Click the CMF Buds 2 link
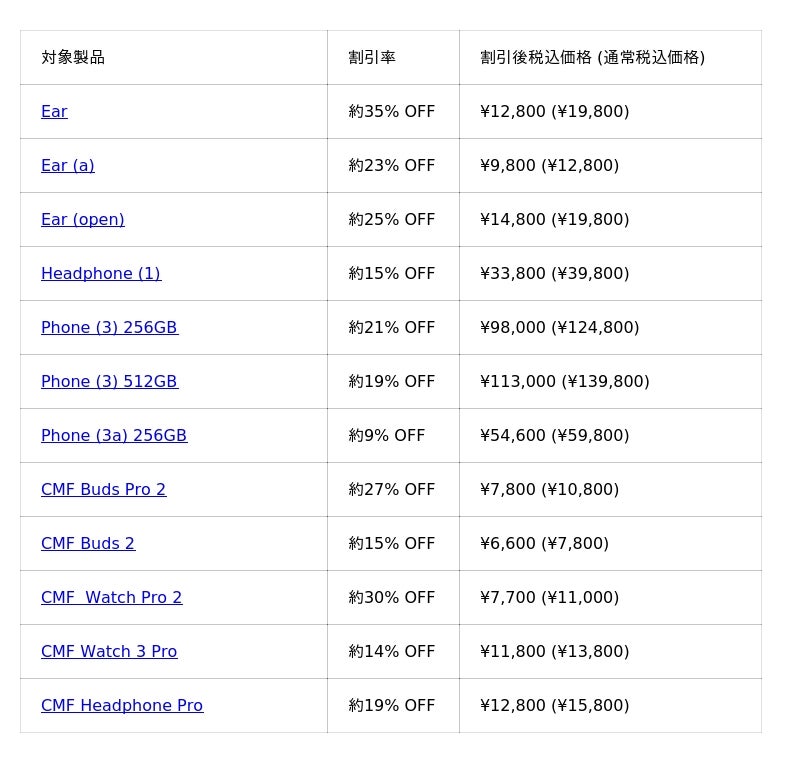The width and height of the screenshot is (800, 763). click(88, 544)
